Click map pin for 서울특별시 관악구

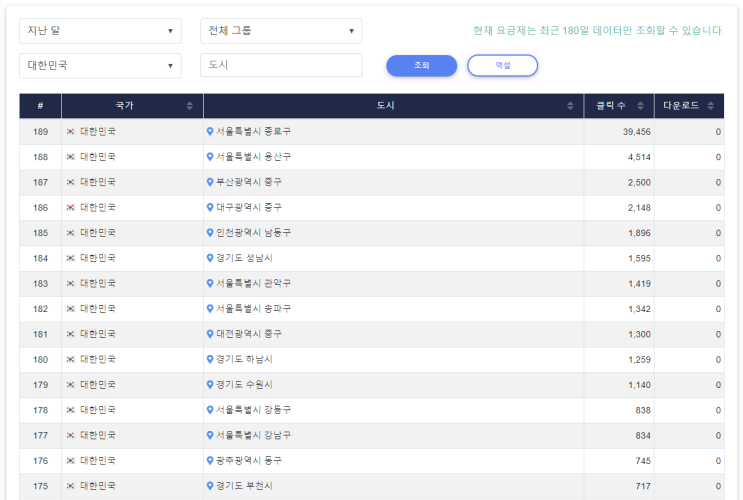click(210, 283)
